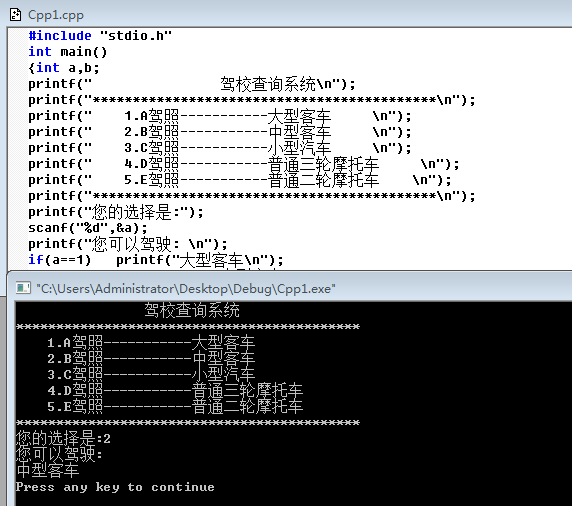
Task: Click the editor's left gutter margin beside int main()
Action: click(18, 52)
